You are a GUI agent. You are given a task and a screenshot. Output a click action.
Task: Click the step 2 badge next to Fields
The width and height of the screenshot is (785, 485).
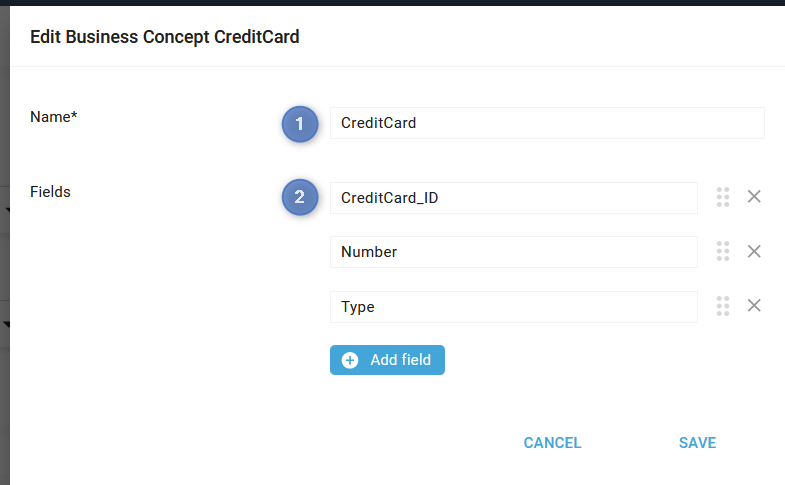300,197
